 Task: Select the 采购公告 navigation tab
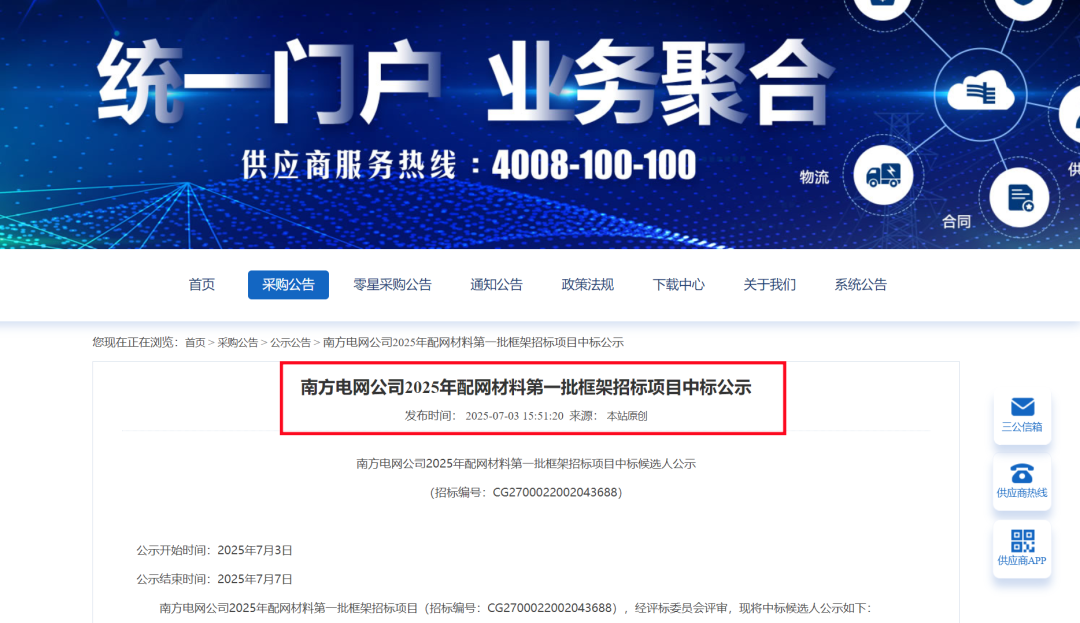288,284
